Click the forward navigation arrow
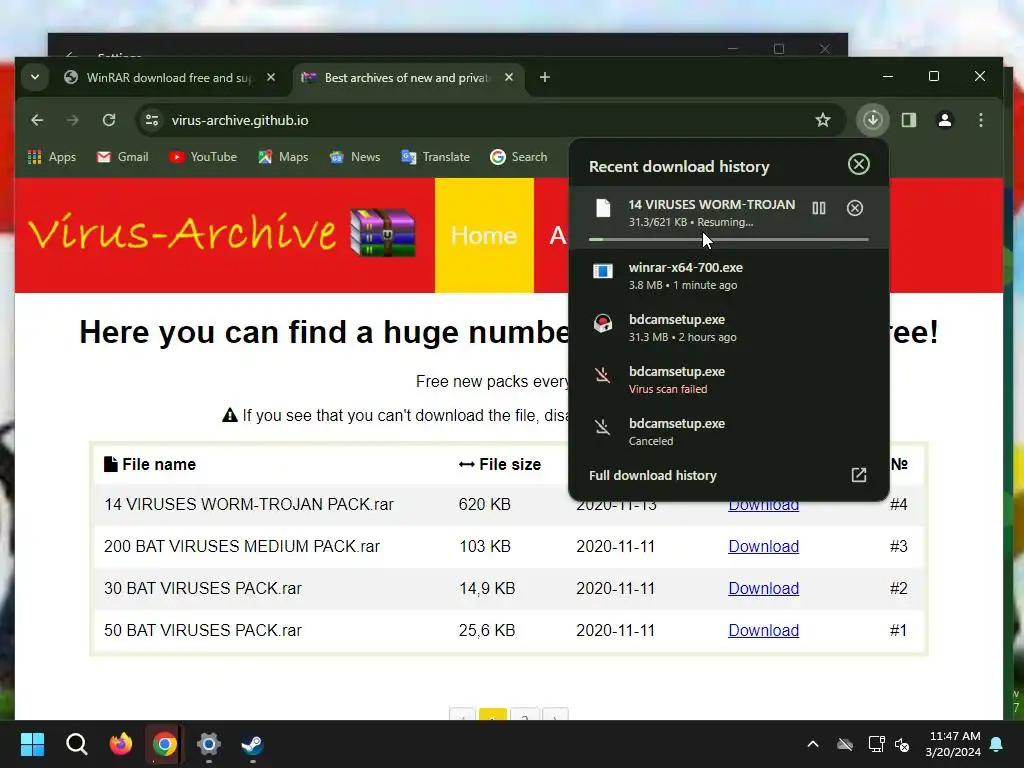Image resolution: width=1024 pixels, height=768 pixels. click(x=72, y=120)
